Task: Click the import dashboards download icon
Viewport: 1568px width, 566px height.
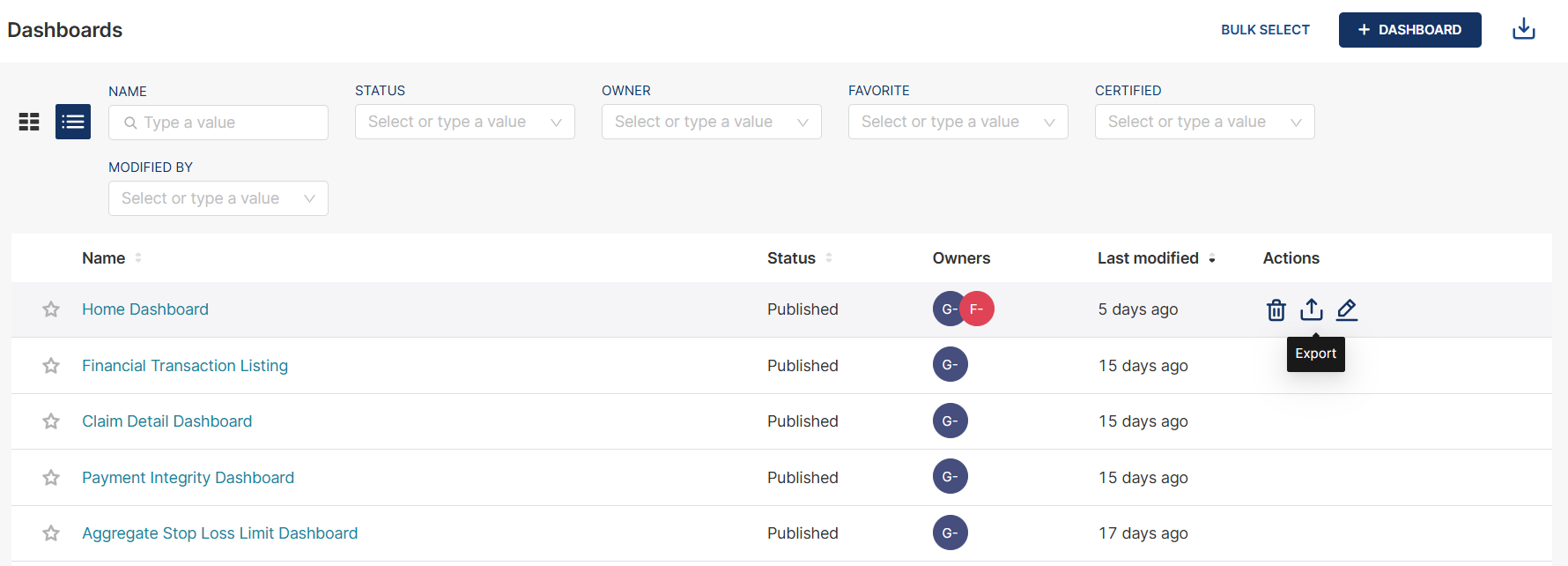Action: click(1523, 30)
